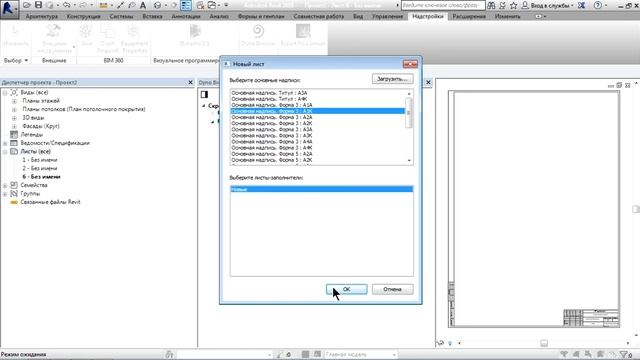Open sheet 6 - Без имени

coord(41,177)
